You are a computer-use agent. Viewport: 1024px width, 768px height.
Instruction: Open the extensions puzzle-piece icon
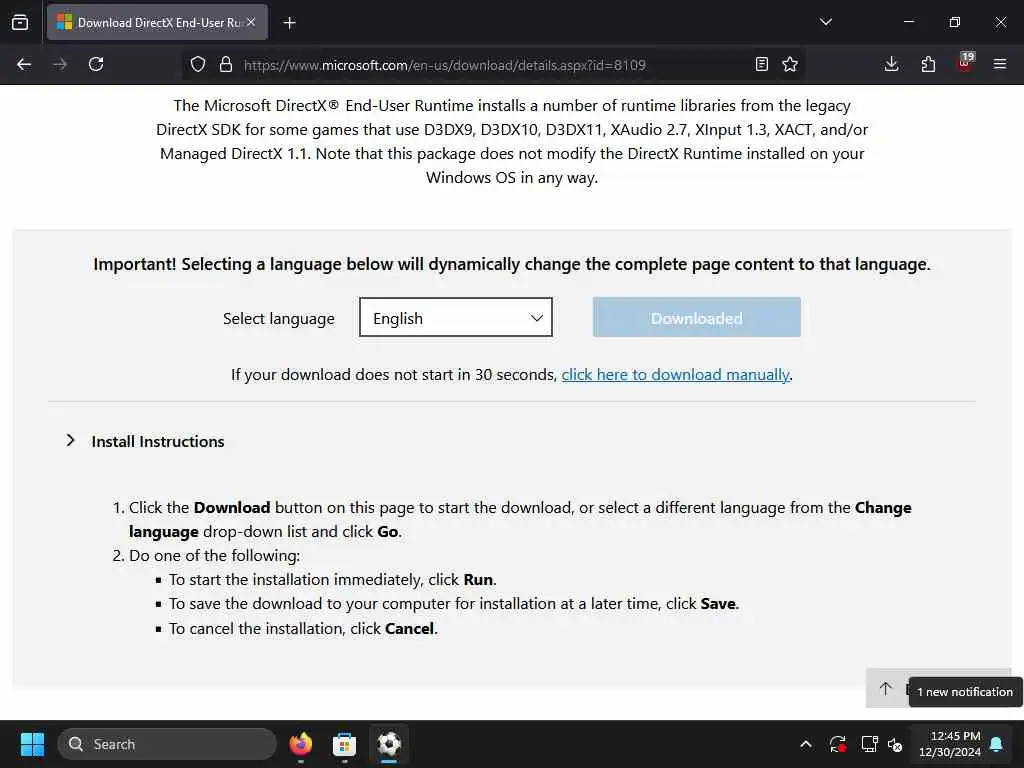pyautogui.click(x=928, y=64)
